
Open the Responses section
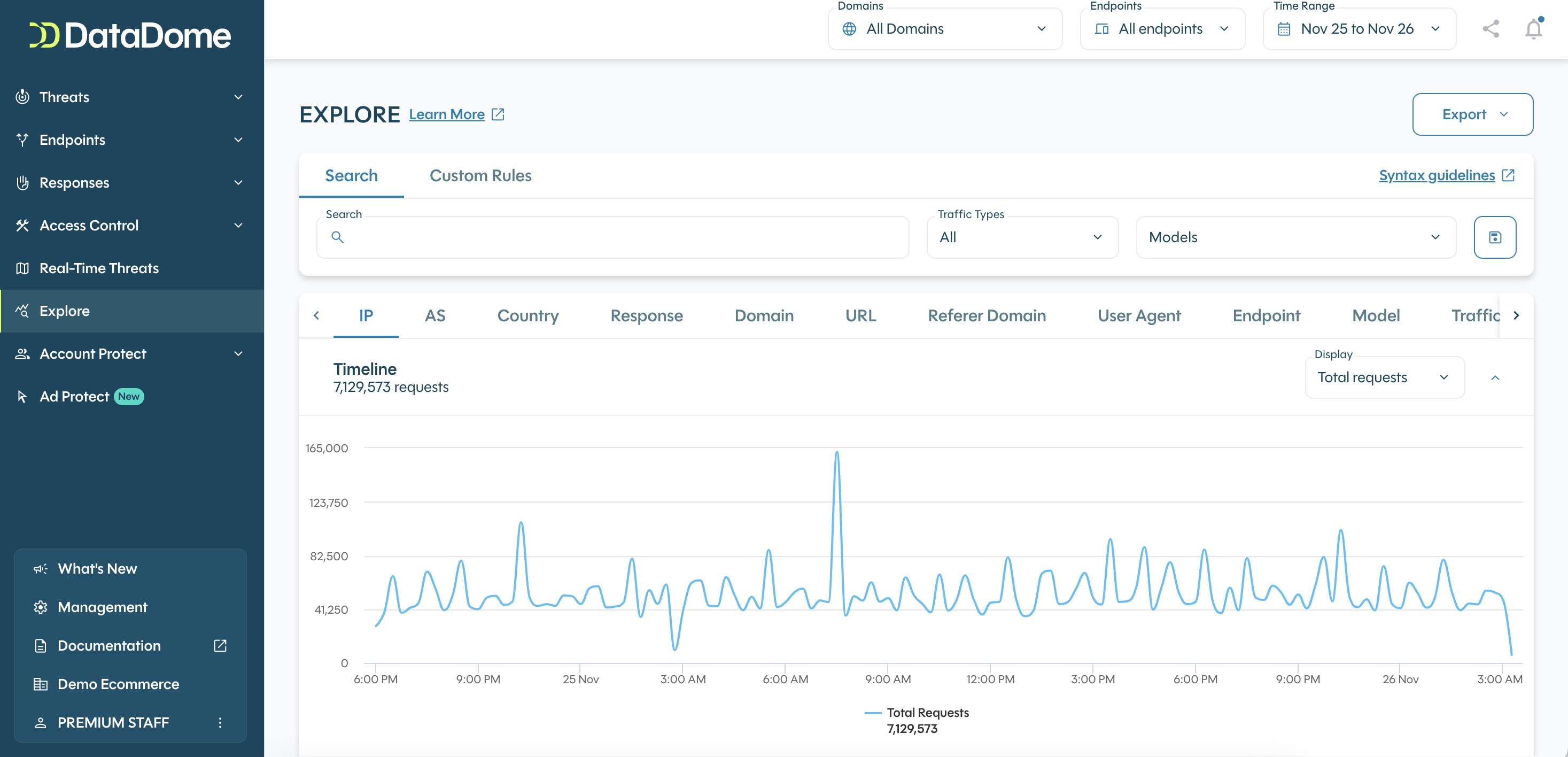pyautogui.click(x=74, y=182)
